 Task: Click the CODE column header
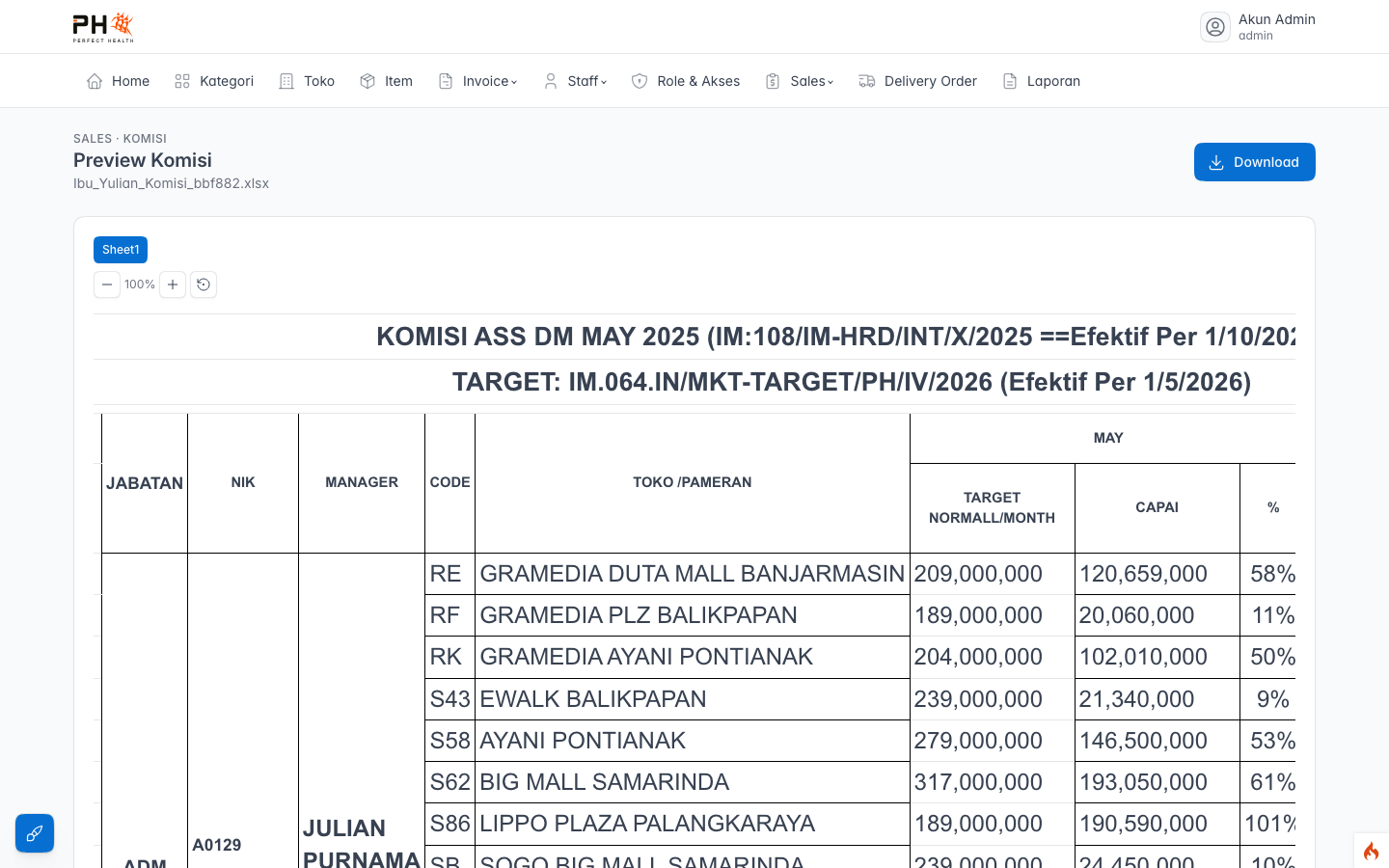pos(450,483)
